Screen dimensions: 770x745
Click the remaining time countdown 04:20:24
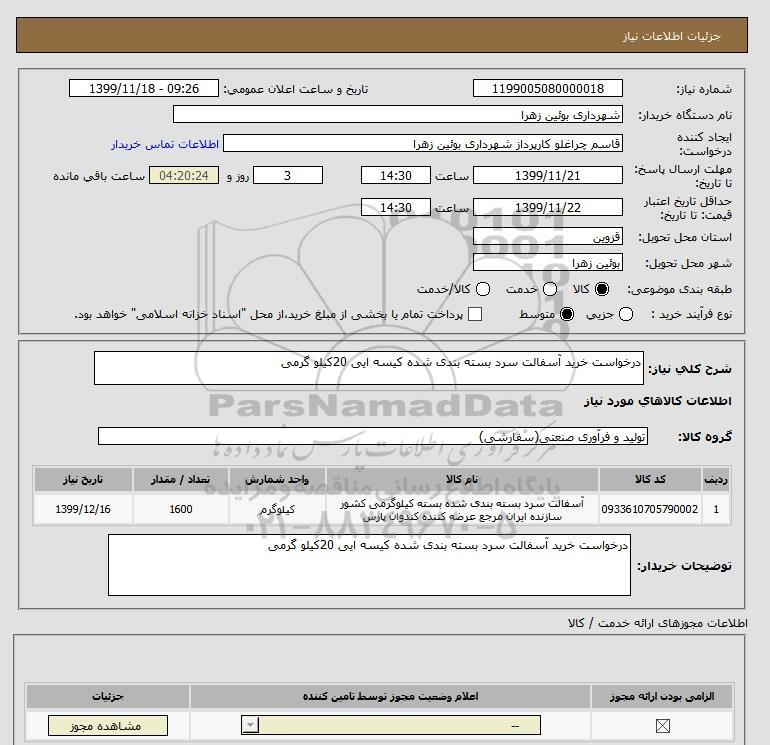pos(184,175)
